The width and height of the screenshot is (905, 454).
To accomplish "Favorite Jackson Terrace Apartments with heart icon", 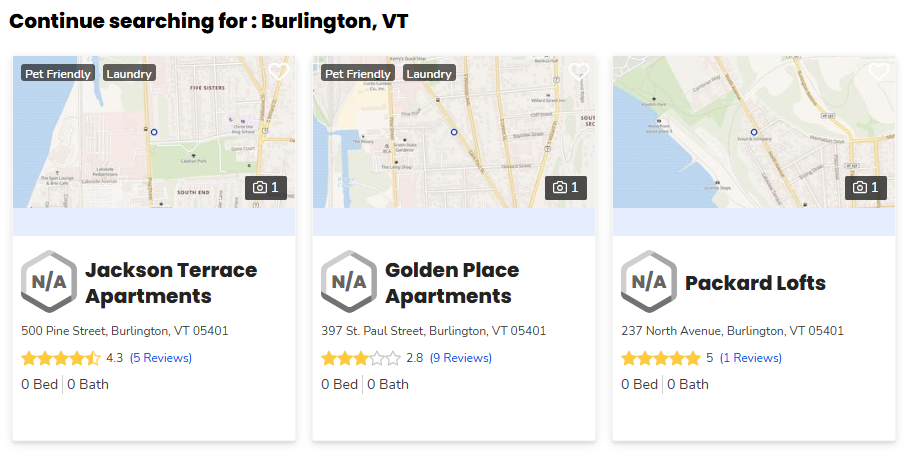I will coord(278,72).
